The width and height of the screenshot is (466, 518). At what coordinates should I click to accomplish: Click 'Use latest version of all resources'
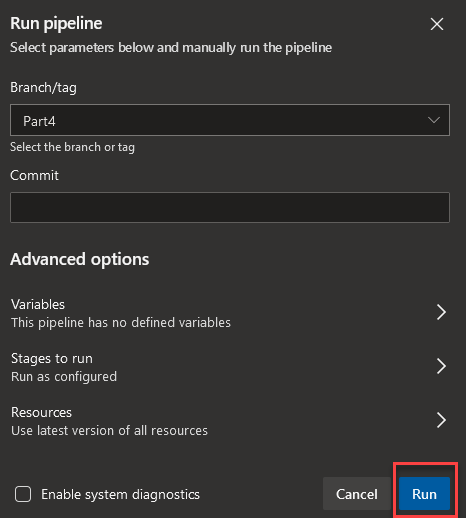[x=109, y=431]
